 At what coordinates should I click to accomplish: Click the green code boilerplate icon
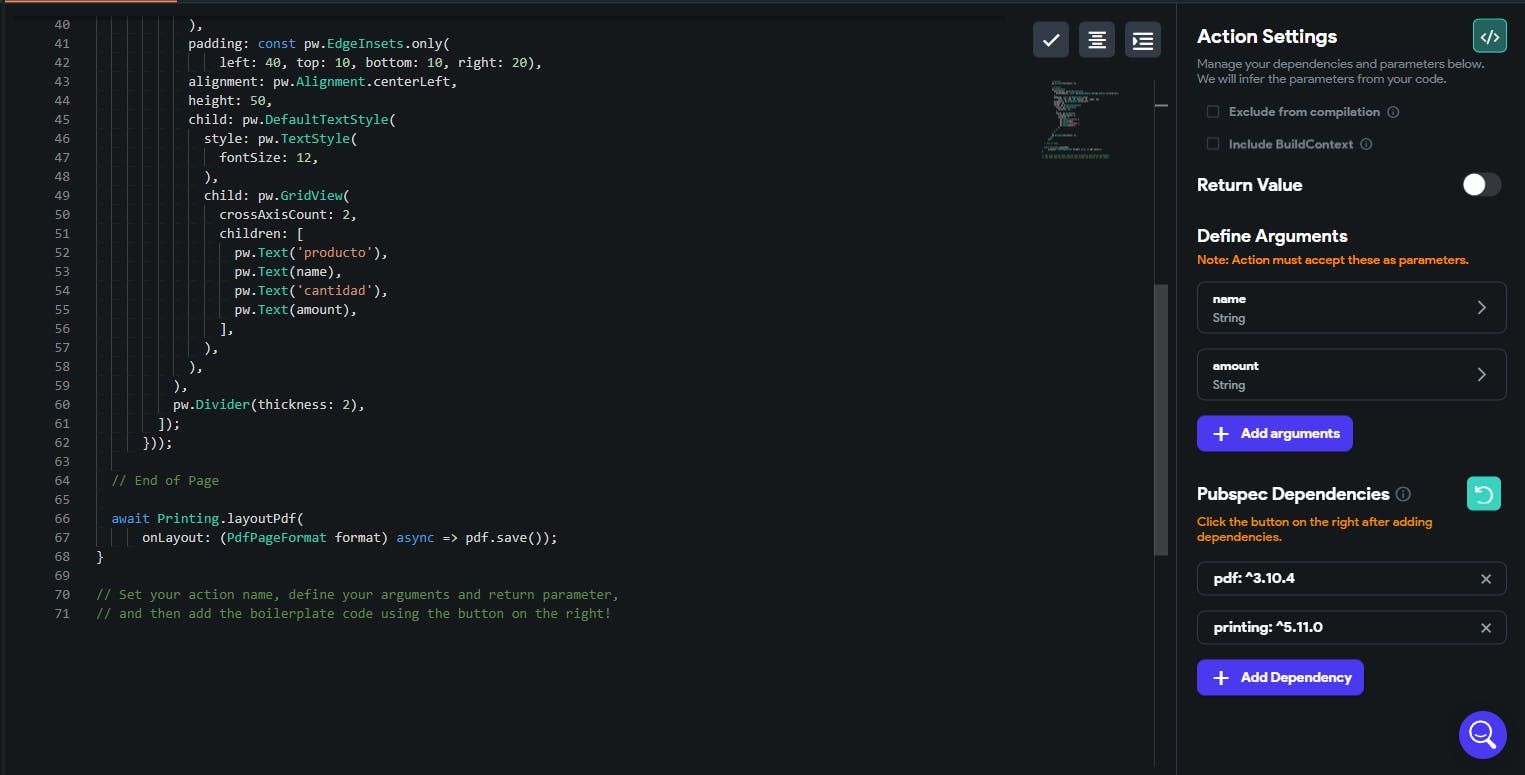pyautogui.click(x=1489, y=36)
